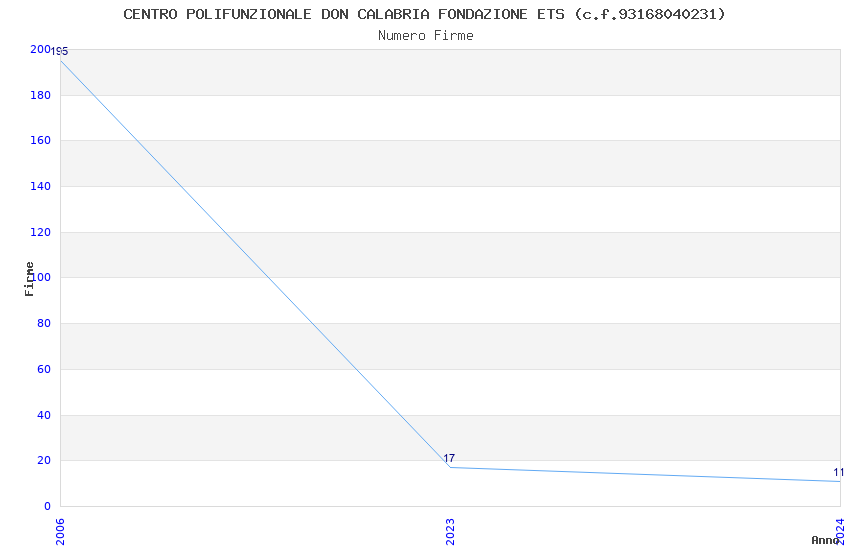This screenshot has height=550, width=850.
Task: Click the y-axis value 120
Action: pos(40,232)
